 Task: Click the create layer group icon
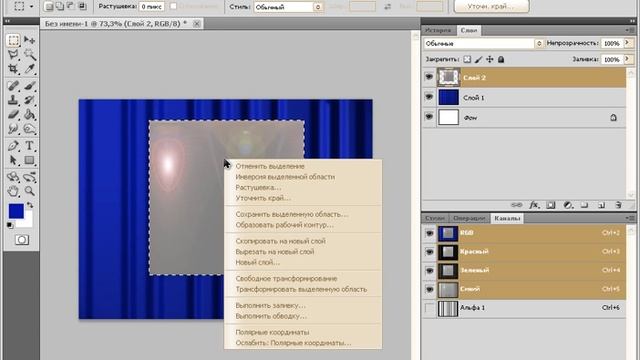(x=584, y=205)
